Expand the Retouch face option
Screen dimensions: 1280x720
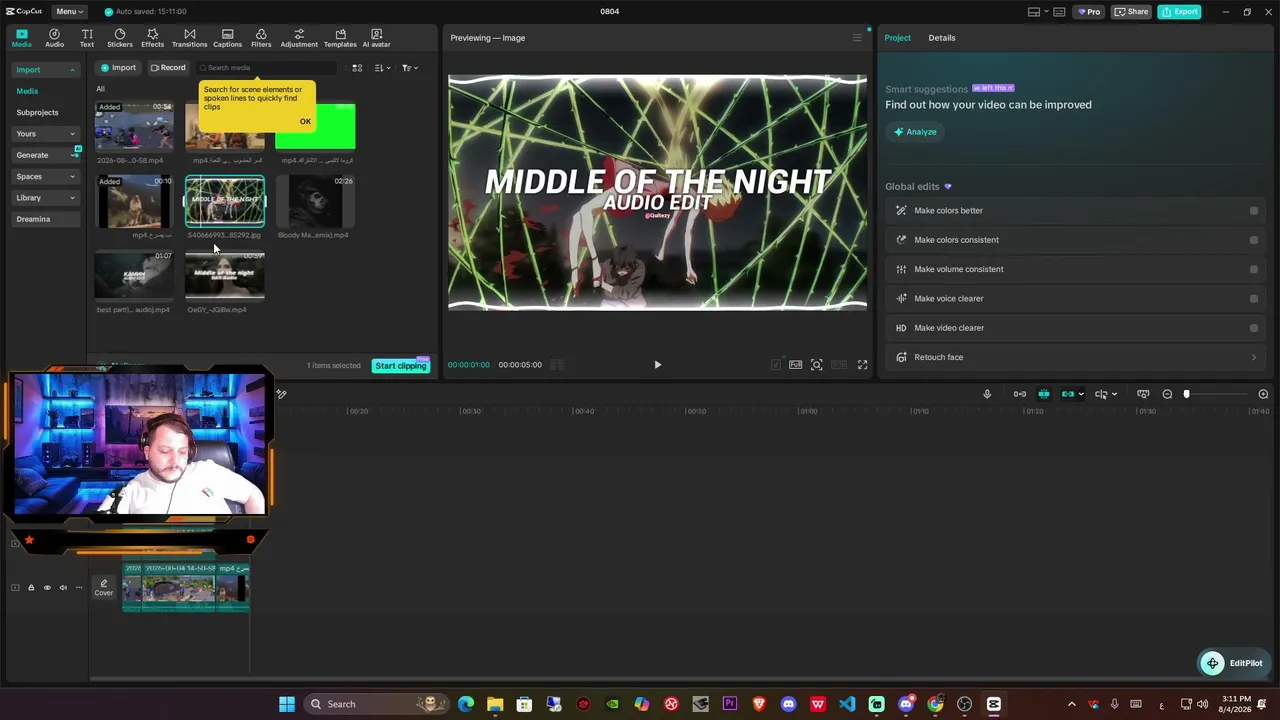pyautogui.click(x=1254, y=357)
